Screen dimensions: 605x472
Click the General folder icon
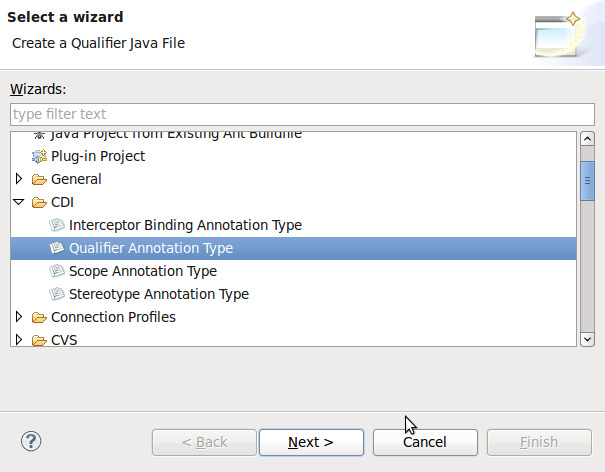(x=39, y=179)
